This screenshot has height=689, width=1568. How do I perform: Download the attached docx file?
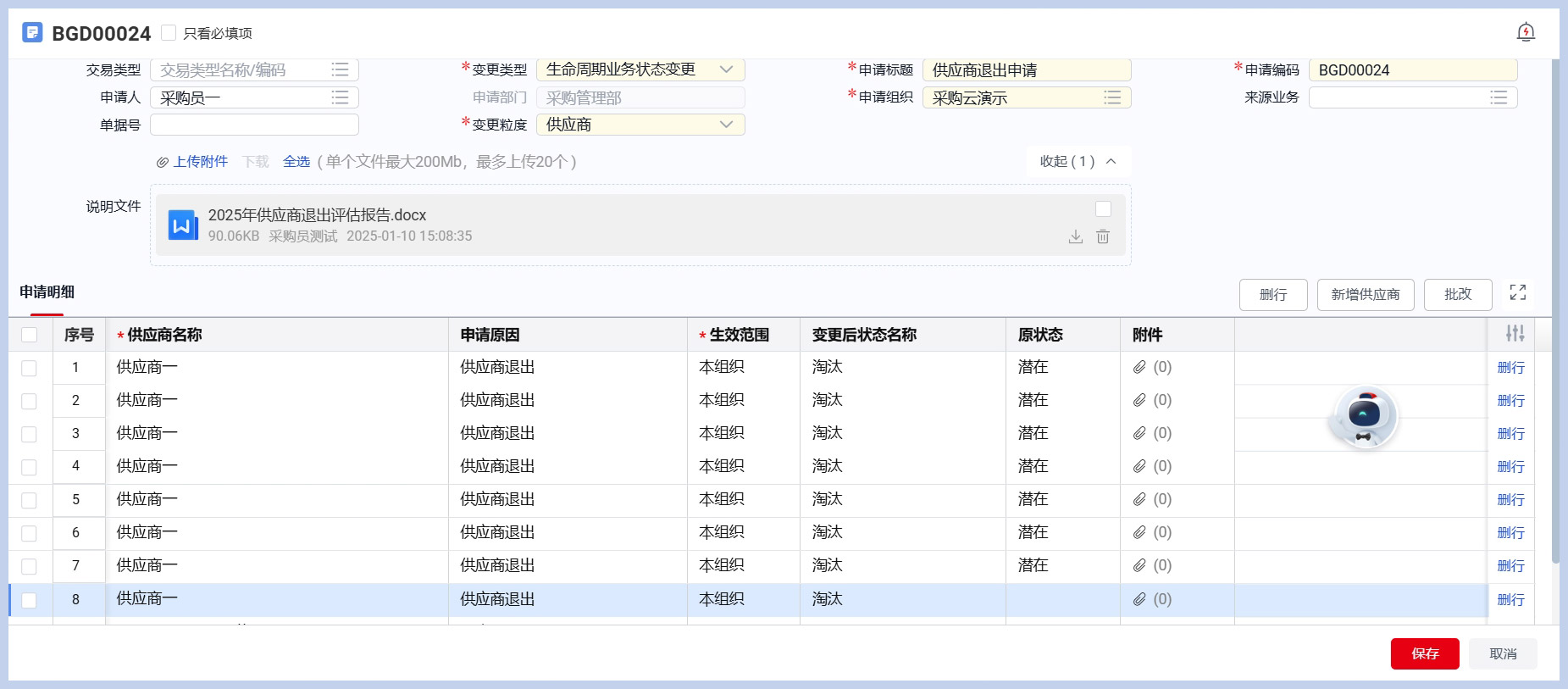pyautogui.click(x=1075, y=236)
